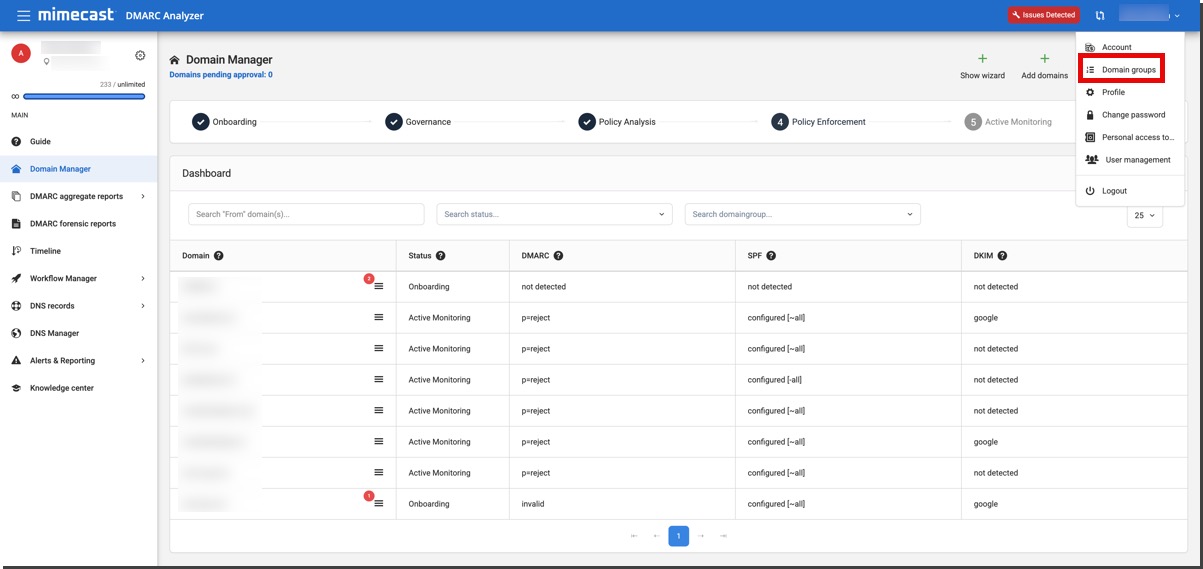Click help icon next to SPF header
This screenshot has height=569, width=1203.
click(771, 256)
